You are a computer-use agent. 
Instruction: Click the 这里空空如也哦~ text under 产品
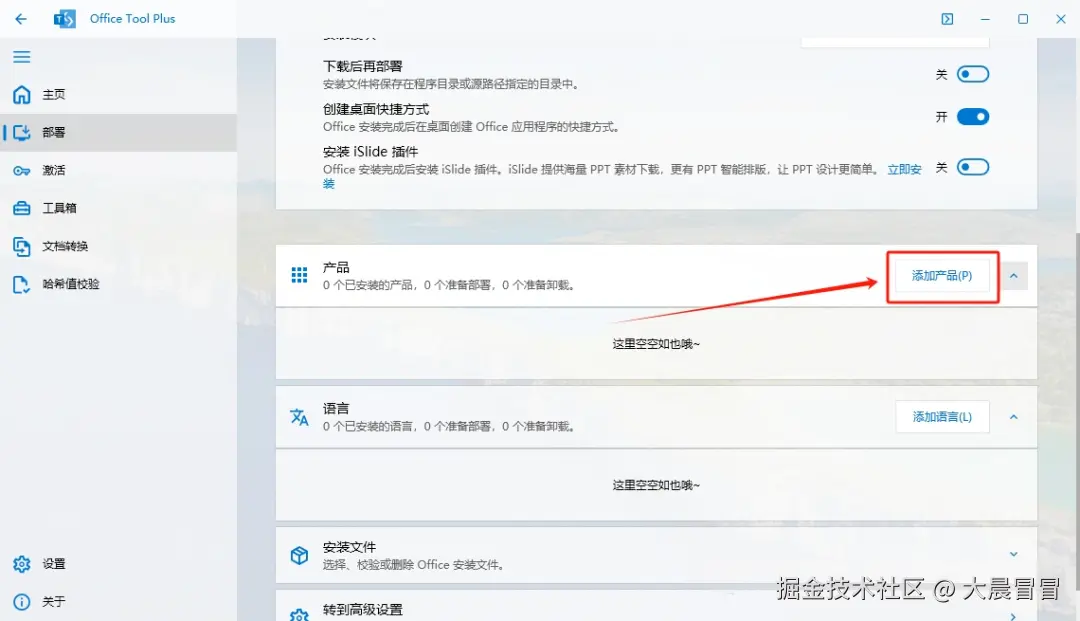point(656,344)
